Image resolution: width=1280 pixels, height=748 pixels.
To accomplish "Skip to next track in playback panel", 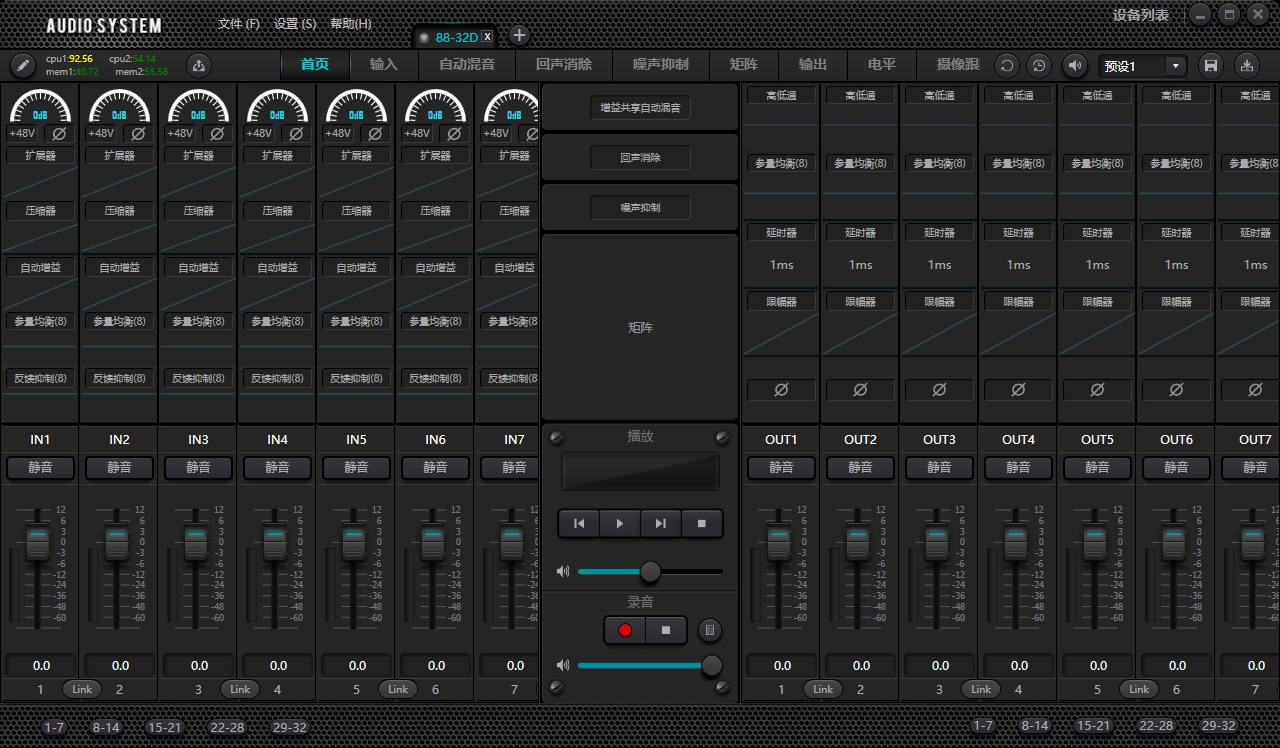I will (660, 523).
